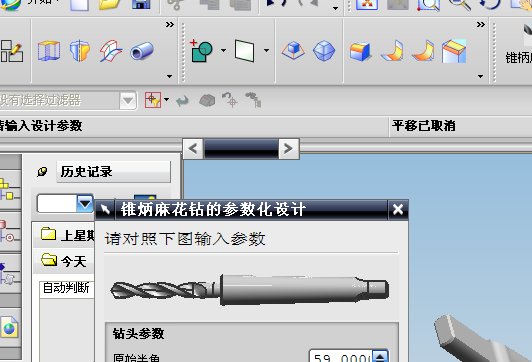532x362 pixels.
Task: Click arrow icon in drill dialog title
Action: point(105,210)
